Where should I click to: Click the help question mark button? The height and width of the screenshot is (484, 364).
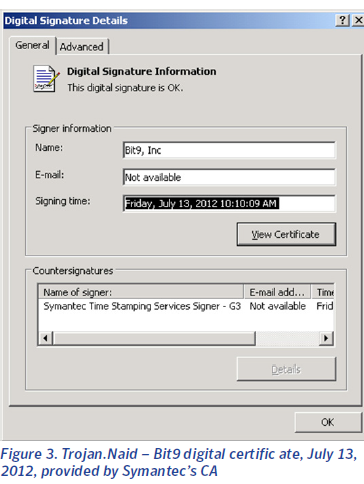click(343, 21)
